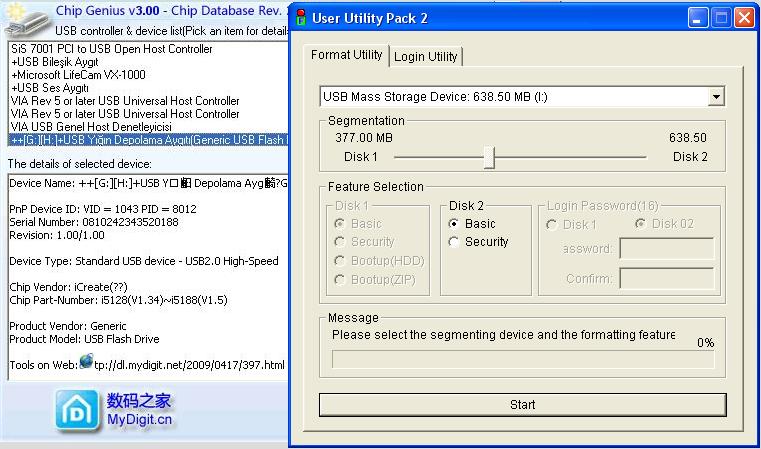Click the globe icon beside Tools on Web
761x449 pixels.
pyautogui.click(x=86, y=361)
